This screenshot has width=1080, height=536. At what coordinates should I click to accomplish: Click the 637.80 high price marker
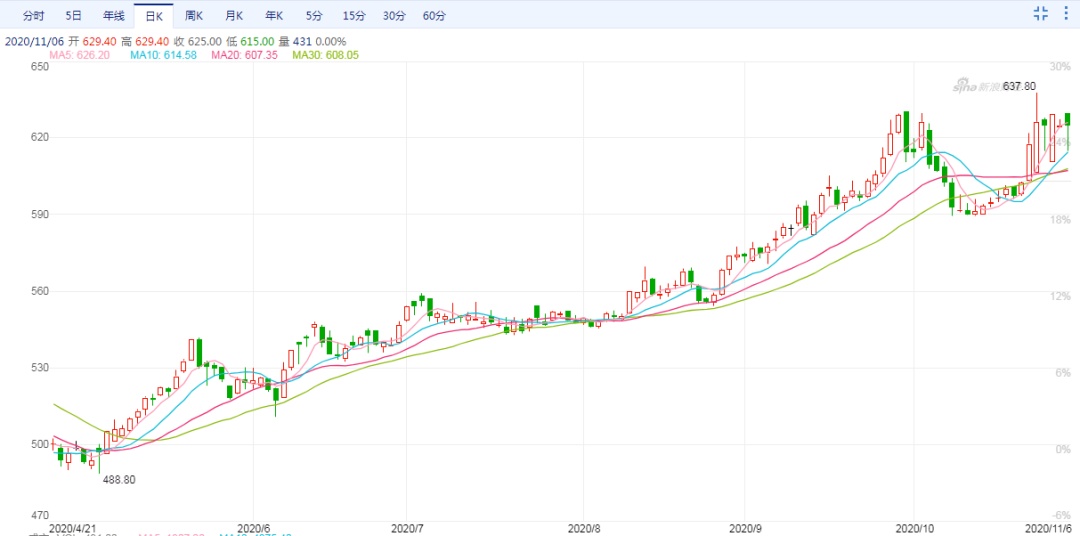coord(1019,86)
